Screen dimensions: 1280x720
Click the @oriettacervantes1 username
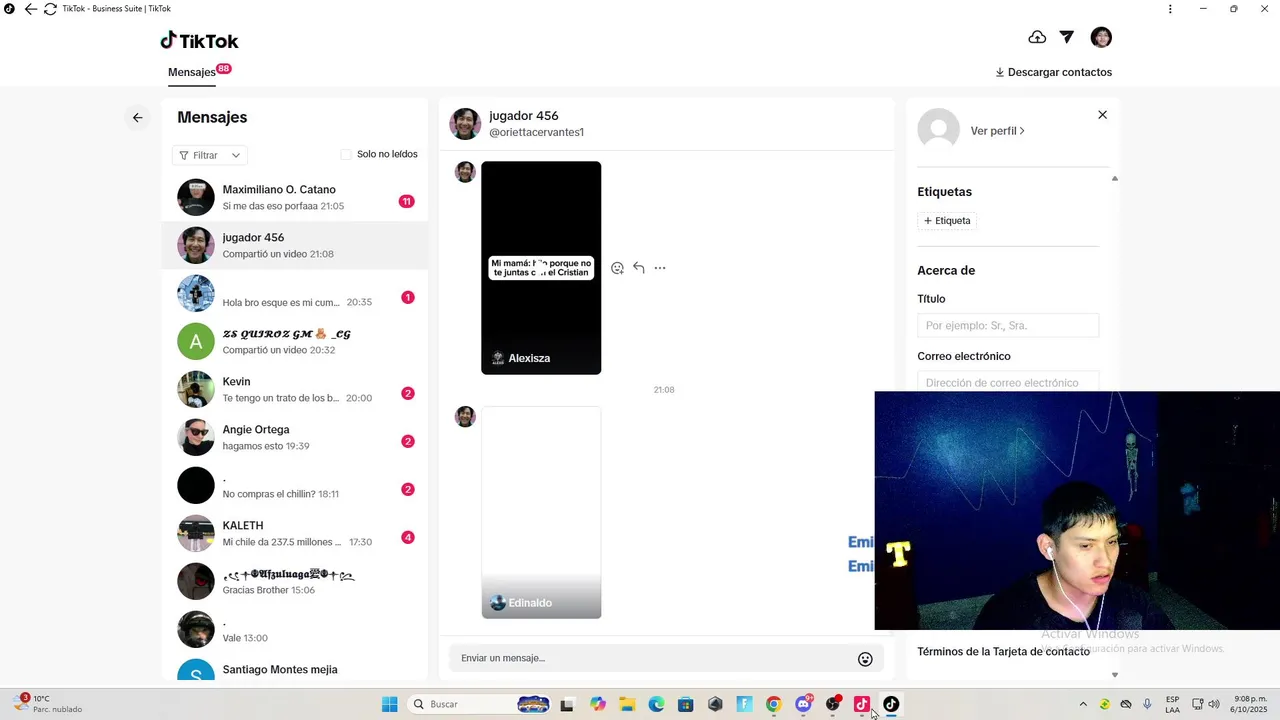(x=536, y=132)
